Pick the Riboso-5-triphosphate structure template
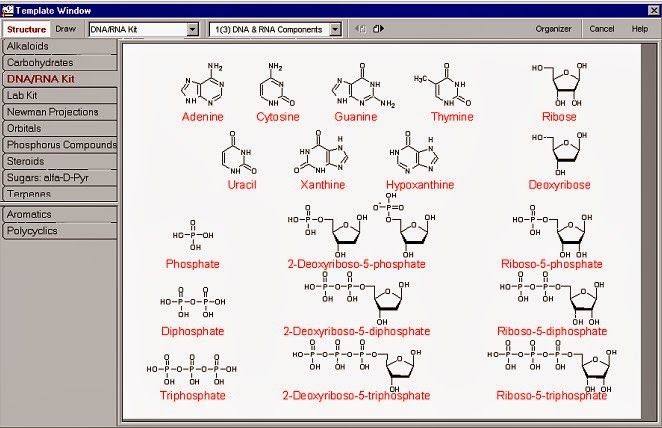Image resolution: width=662 pixels, height=428 pixels. (552, 366)
